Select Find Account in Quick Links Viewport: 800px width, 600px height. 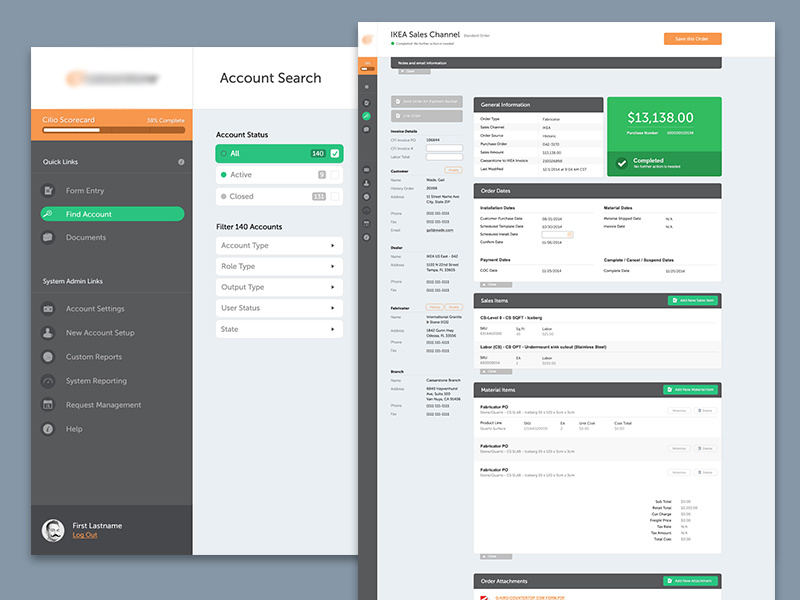(112, 214)
